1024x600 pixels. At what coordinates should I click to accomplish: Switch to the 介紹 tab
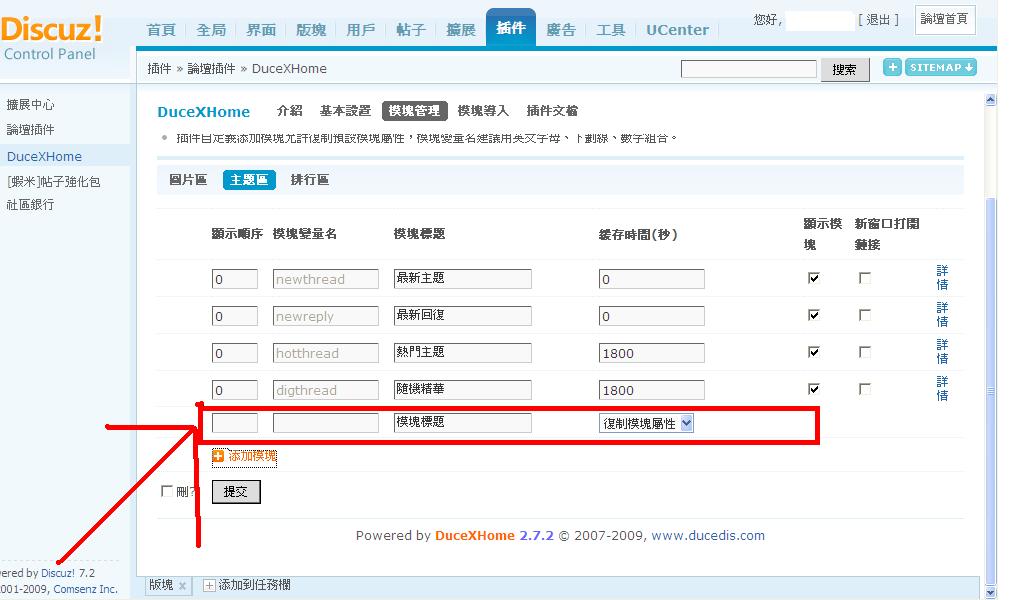pos(290,111)
